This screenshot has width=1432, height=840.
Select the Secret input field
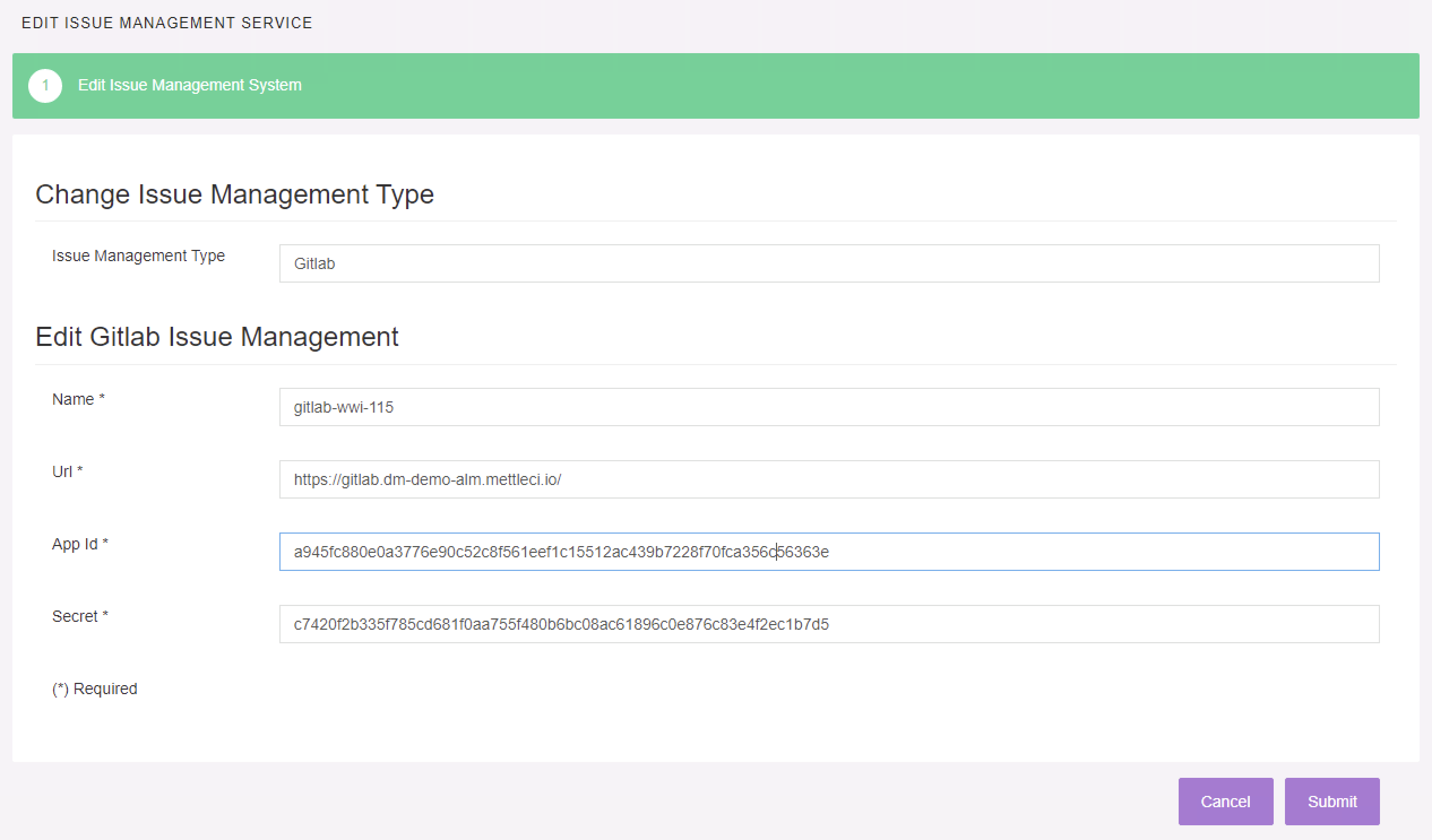pyautogui.click(x=829, y=624)
